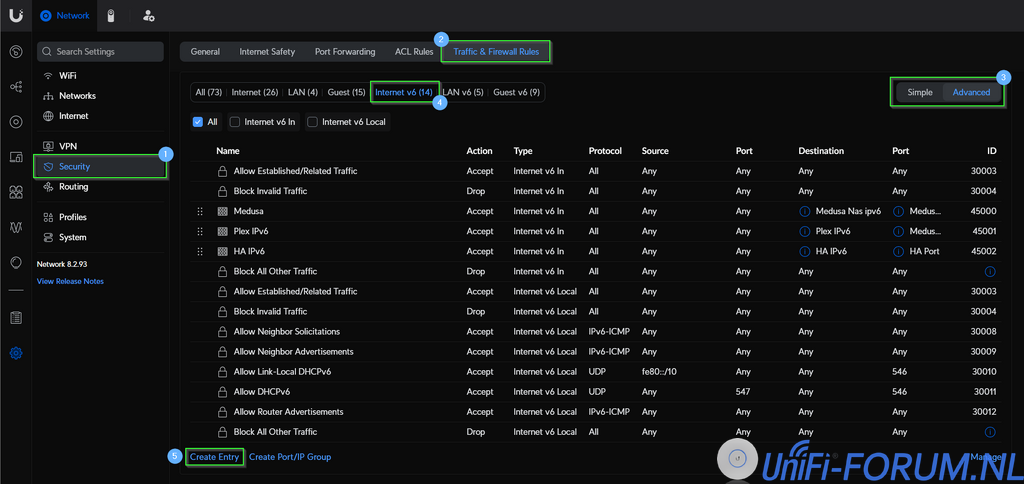Click the info icon beside Medusa Nas ipv6
1024x484 pixels.
pyautogui.click(x=805, y=211)
